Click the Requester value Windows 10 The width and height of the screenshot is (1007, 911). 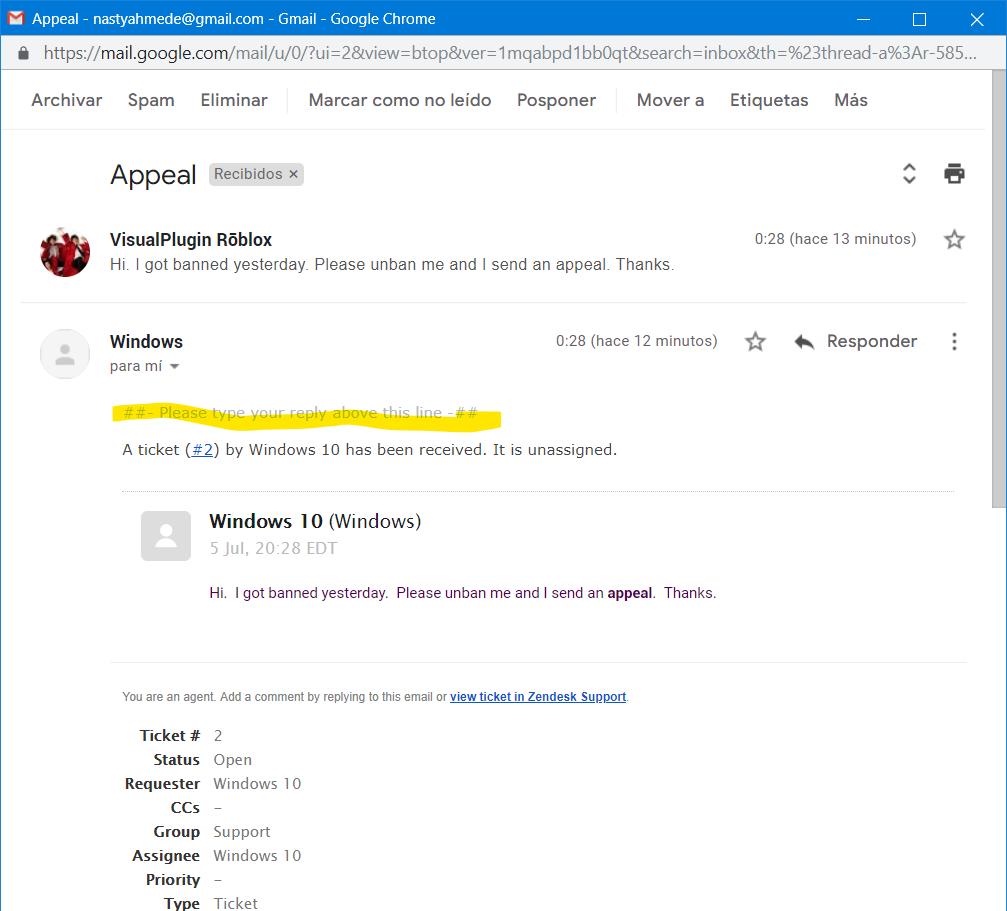pyautogui.click(x=257, y=783)
